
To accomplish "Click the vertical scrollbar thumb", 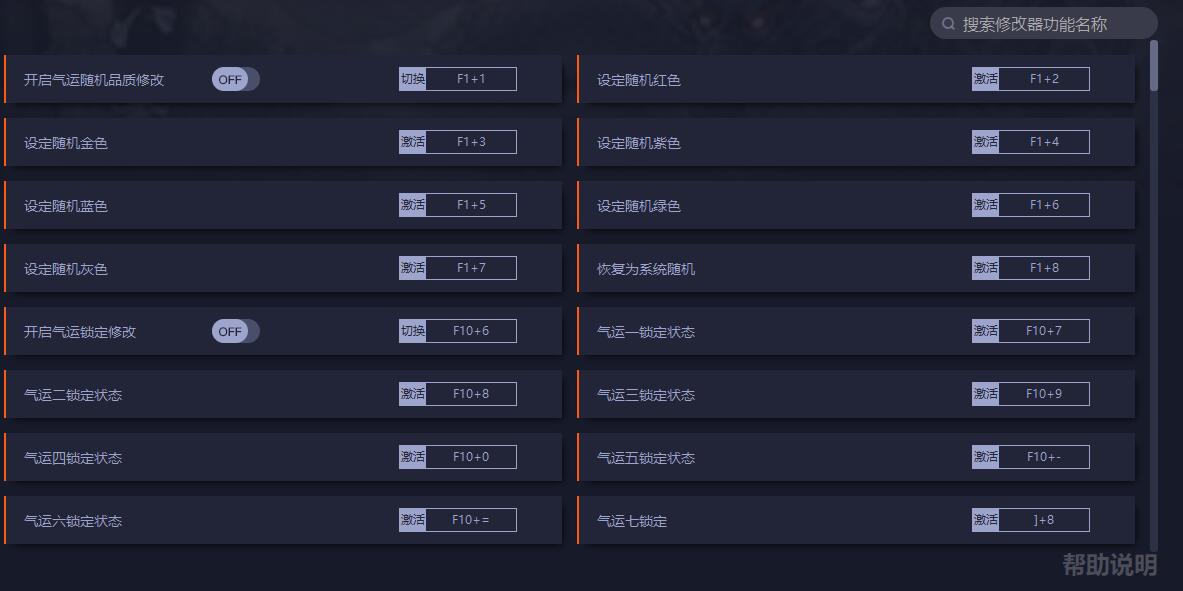I will [x=1154, y=66].
